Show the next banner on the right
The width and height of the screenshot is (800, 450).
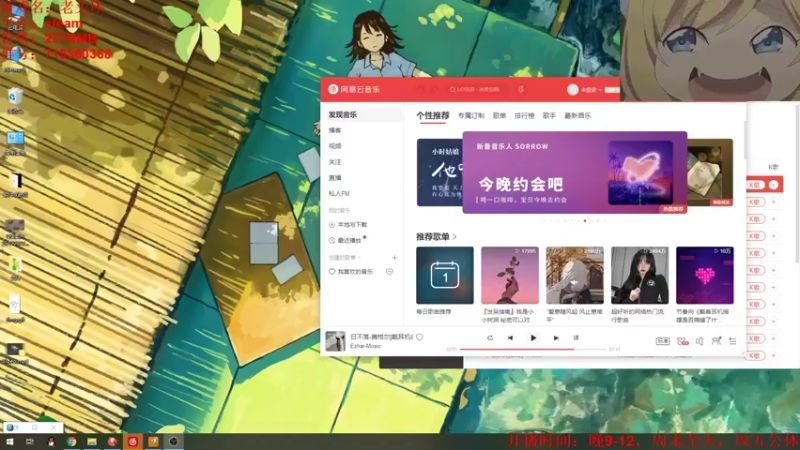click(x=710, y=172)
